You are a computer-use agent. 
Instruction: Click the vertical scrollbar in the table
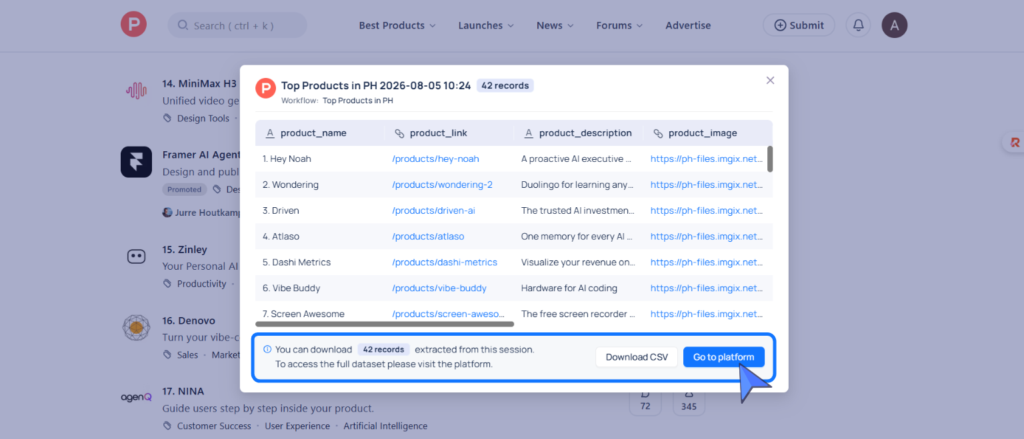pyautogui.click(x=770, y=159)
